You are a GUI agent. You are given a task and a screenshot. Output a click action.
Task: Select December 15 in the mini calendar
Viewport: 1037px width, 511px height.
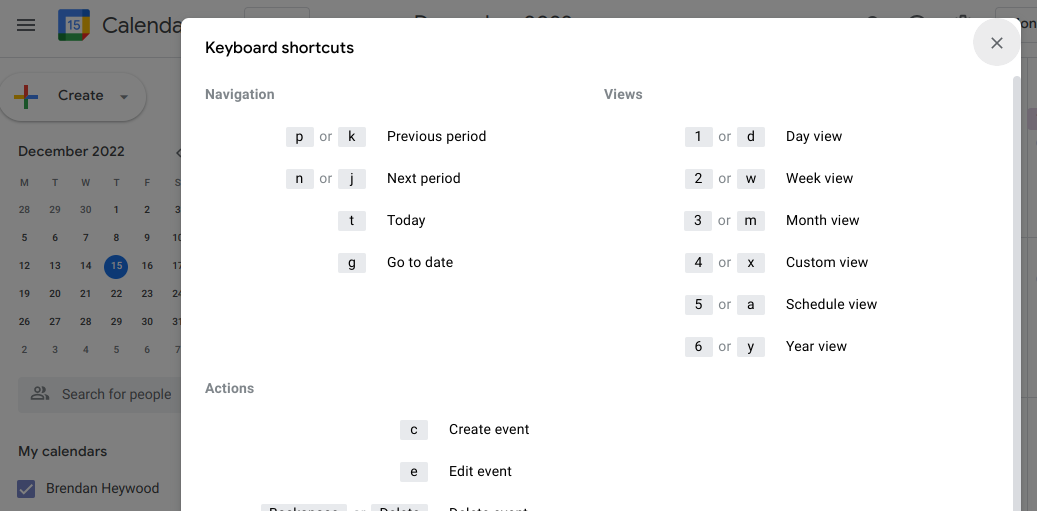click(116, 266)
